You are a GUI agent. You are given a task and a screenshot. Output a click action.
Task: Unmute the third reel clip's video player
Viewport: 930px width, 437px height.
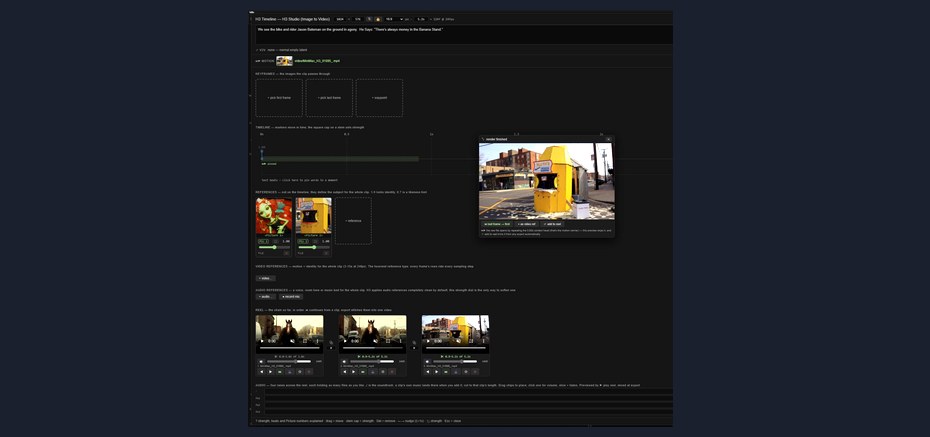pyautogui.click(x=458, y=341)
